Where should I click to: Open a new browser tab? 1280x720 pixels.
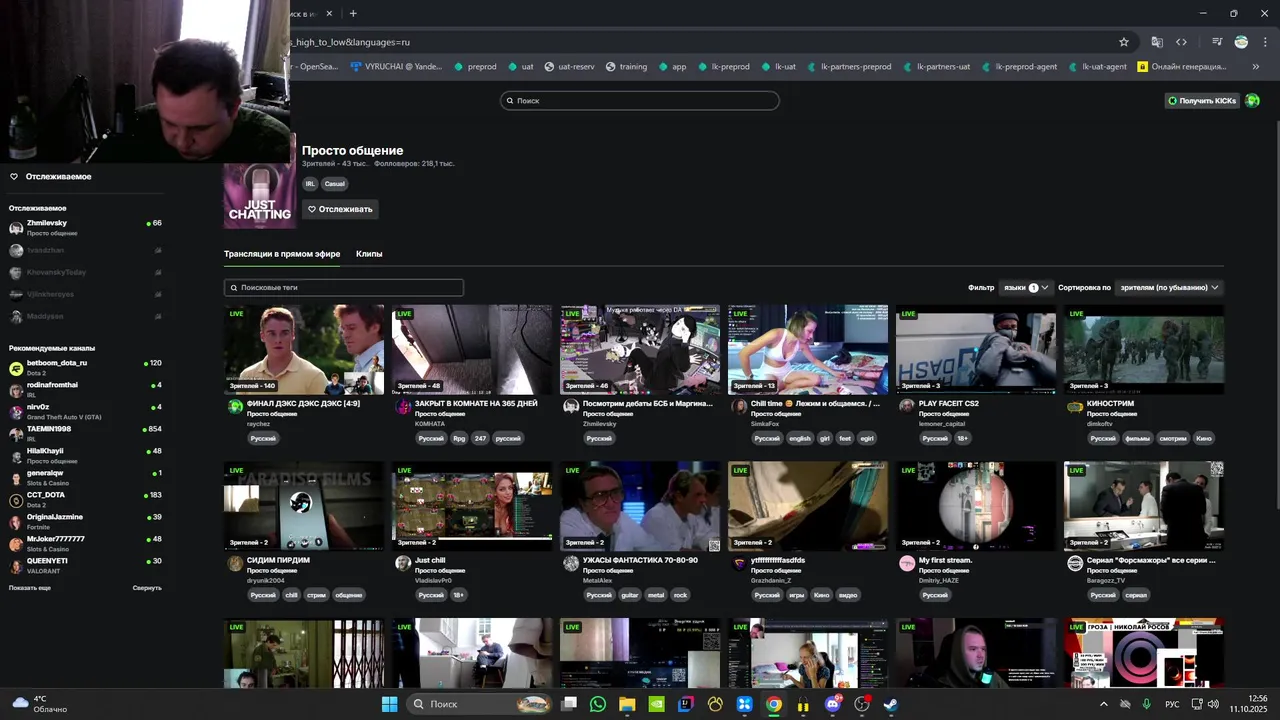click(353, 13)
